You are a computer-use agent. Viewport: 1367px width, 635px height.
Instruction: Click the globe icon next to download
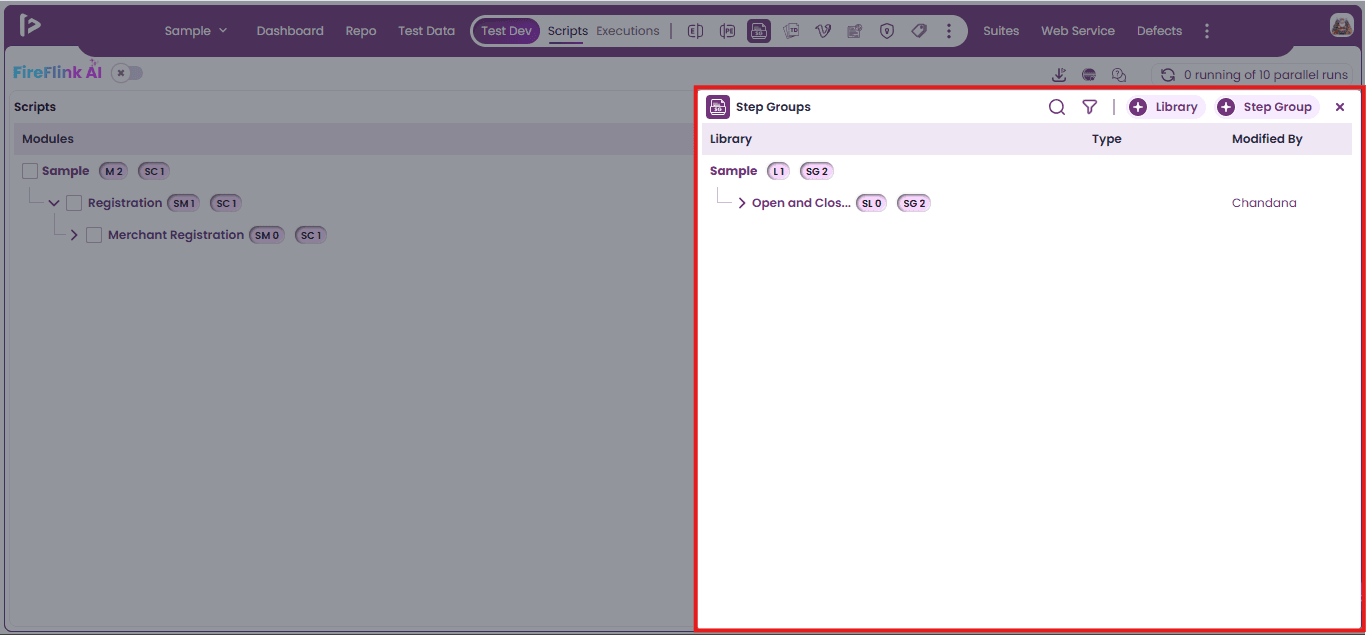pyautogui.click(x=1089, y=75)
